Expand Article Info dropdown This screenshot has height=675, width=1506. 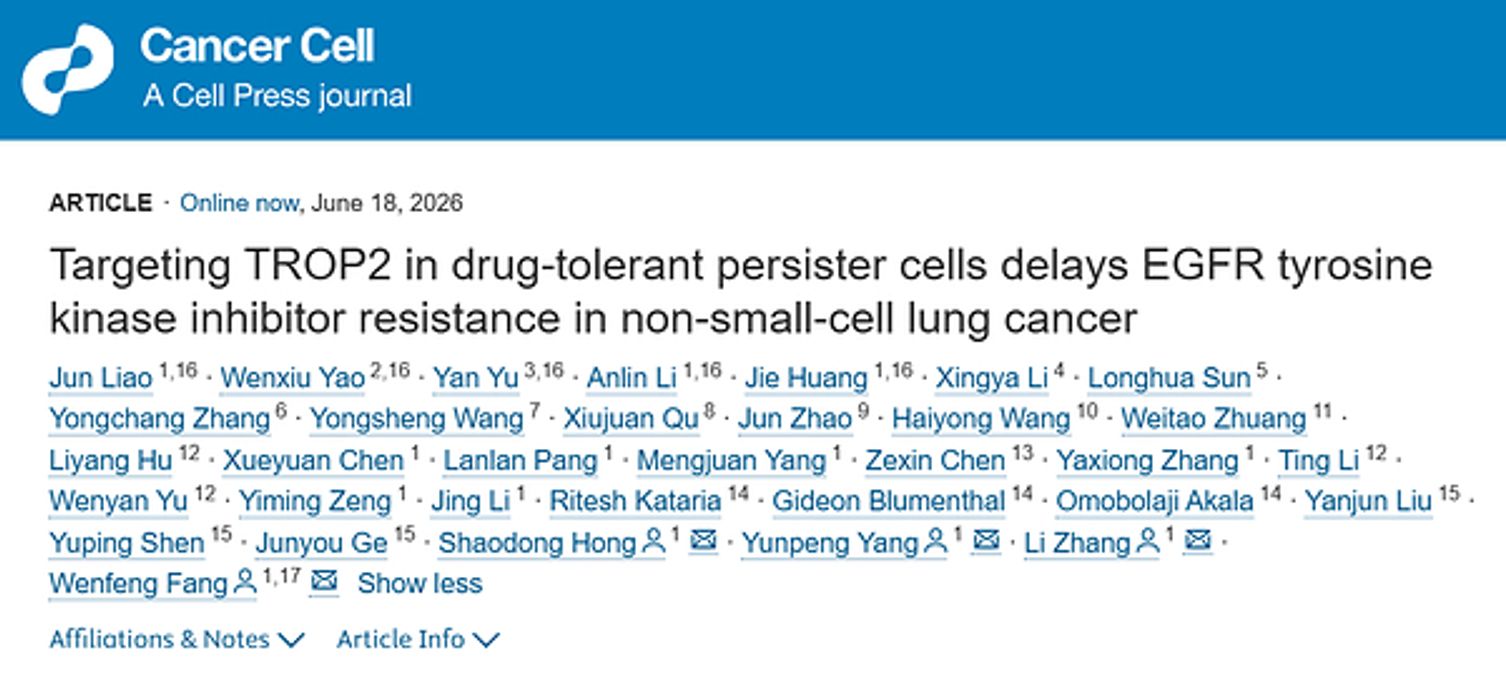(x=417, y=639)
